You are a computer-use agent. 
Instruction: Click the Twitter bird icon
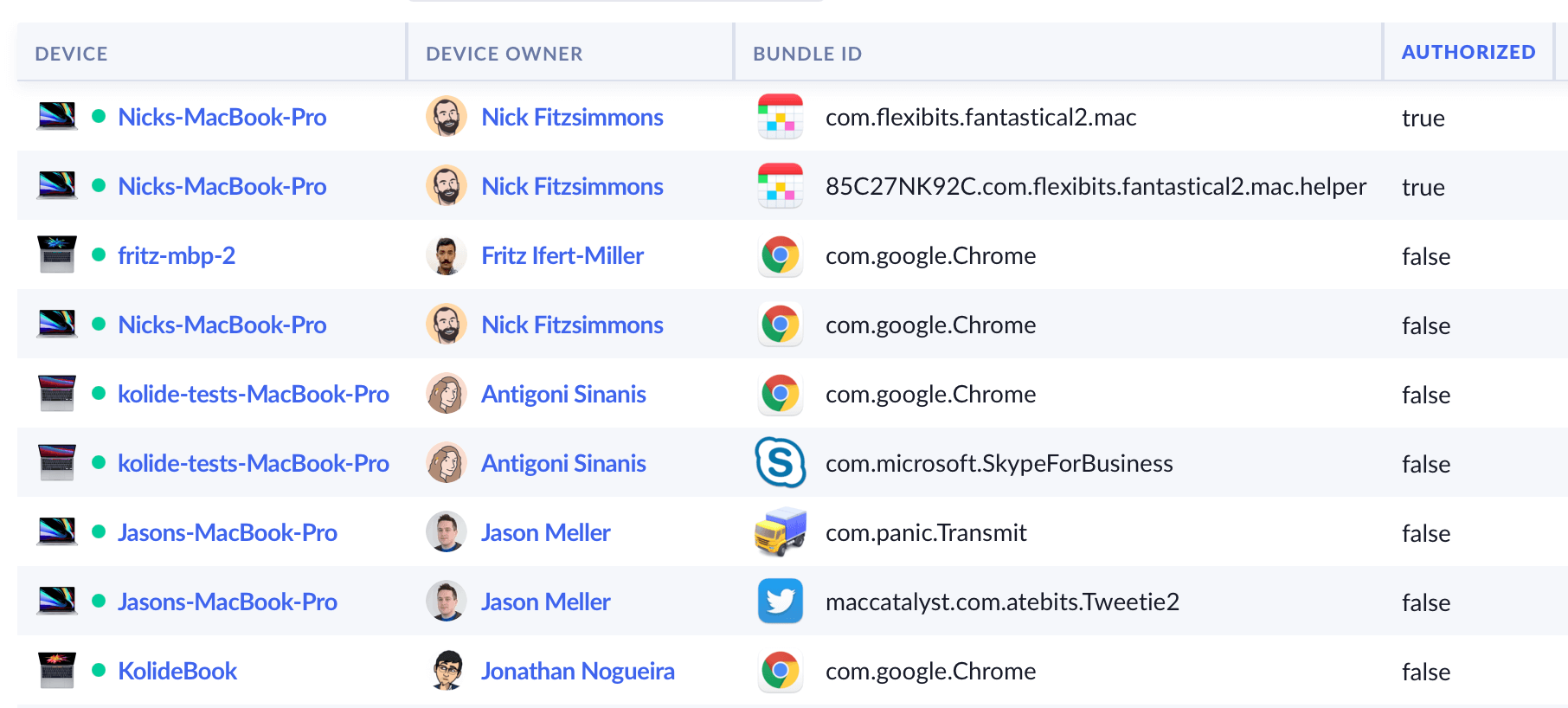point(780,602)
